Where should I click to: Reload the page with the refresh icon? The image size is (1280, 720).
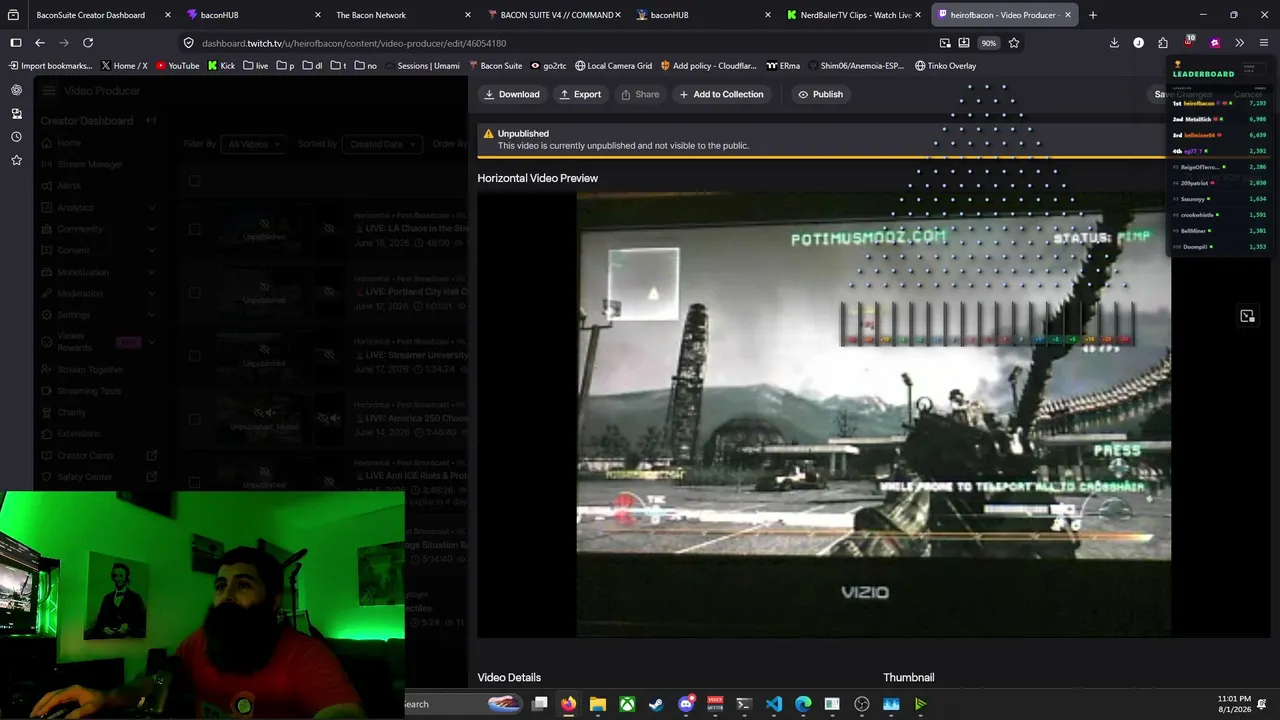88,43
